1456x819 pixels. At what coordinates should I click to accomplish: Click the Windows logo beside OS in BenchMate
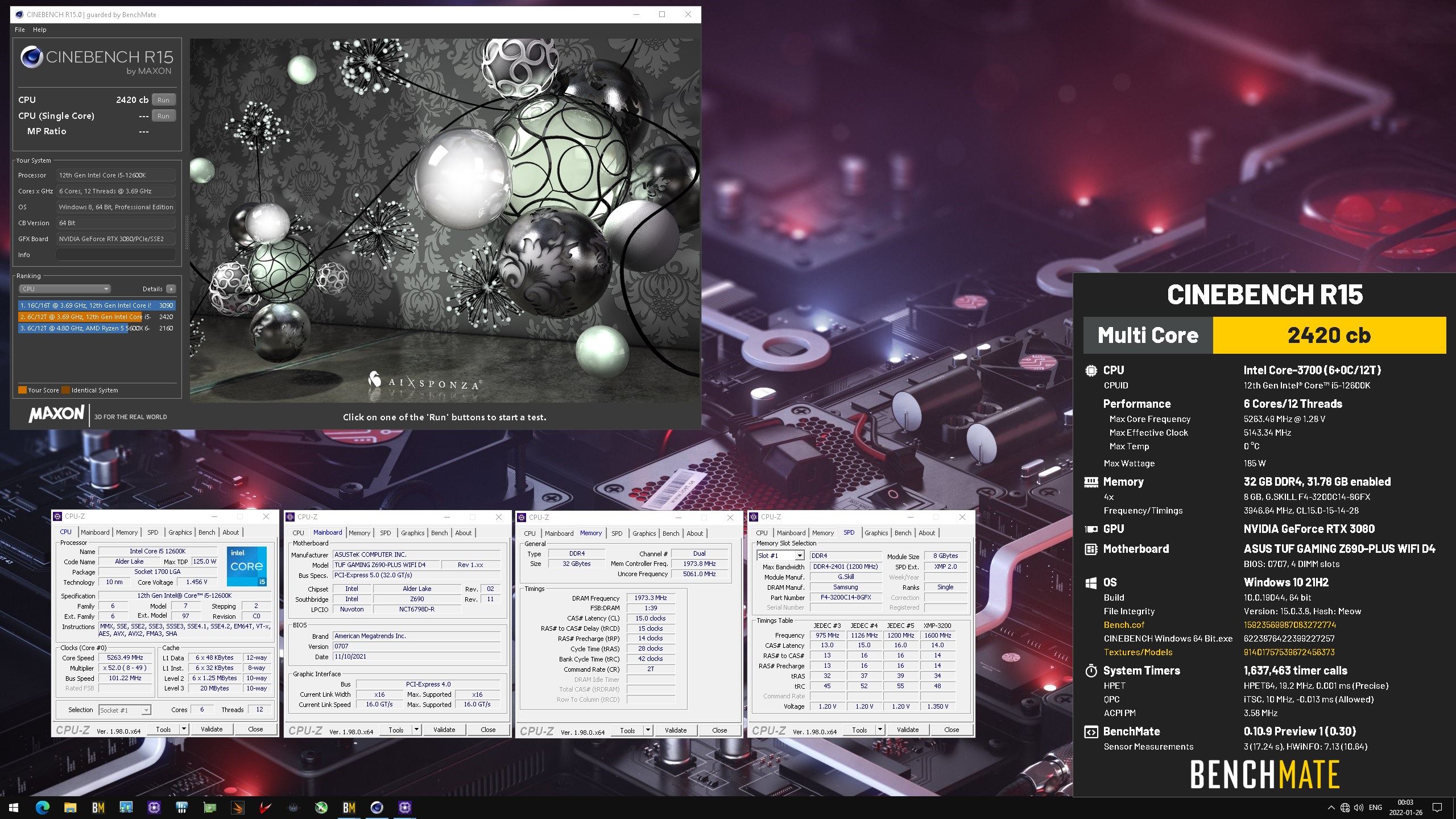pyautogui.click(x=1091, y=582)
